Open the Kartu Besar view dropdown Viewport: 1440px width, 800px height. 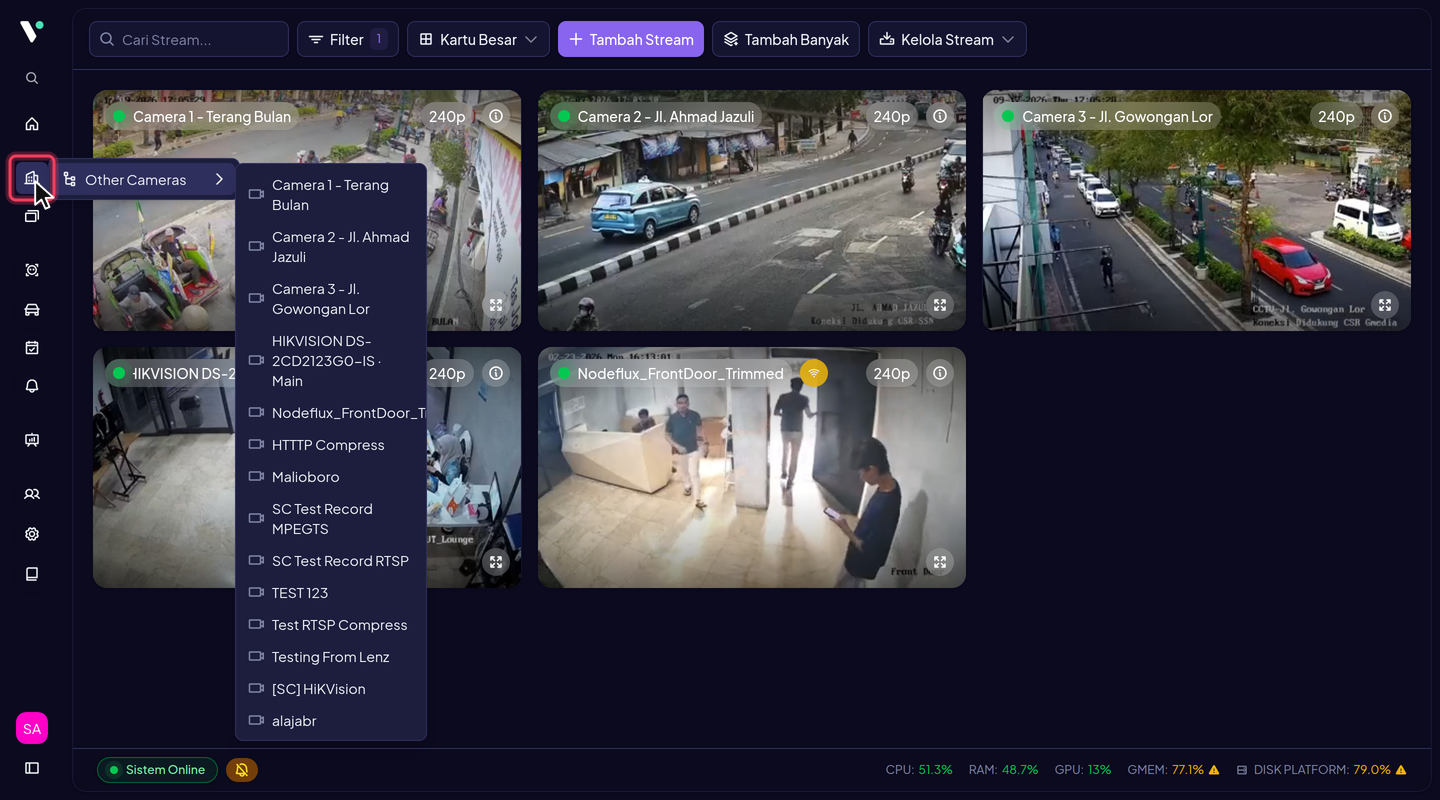pyautogui.click(x=478, y=40)
